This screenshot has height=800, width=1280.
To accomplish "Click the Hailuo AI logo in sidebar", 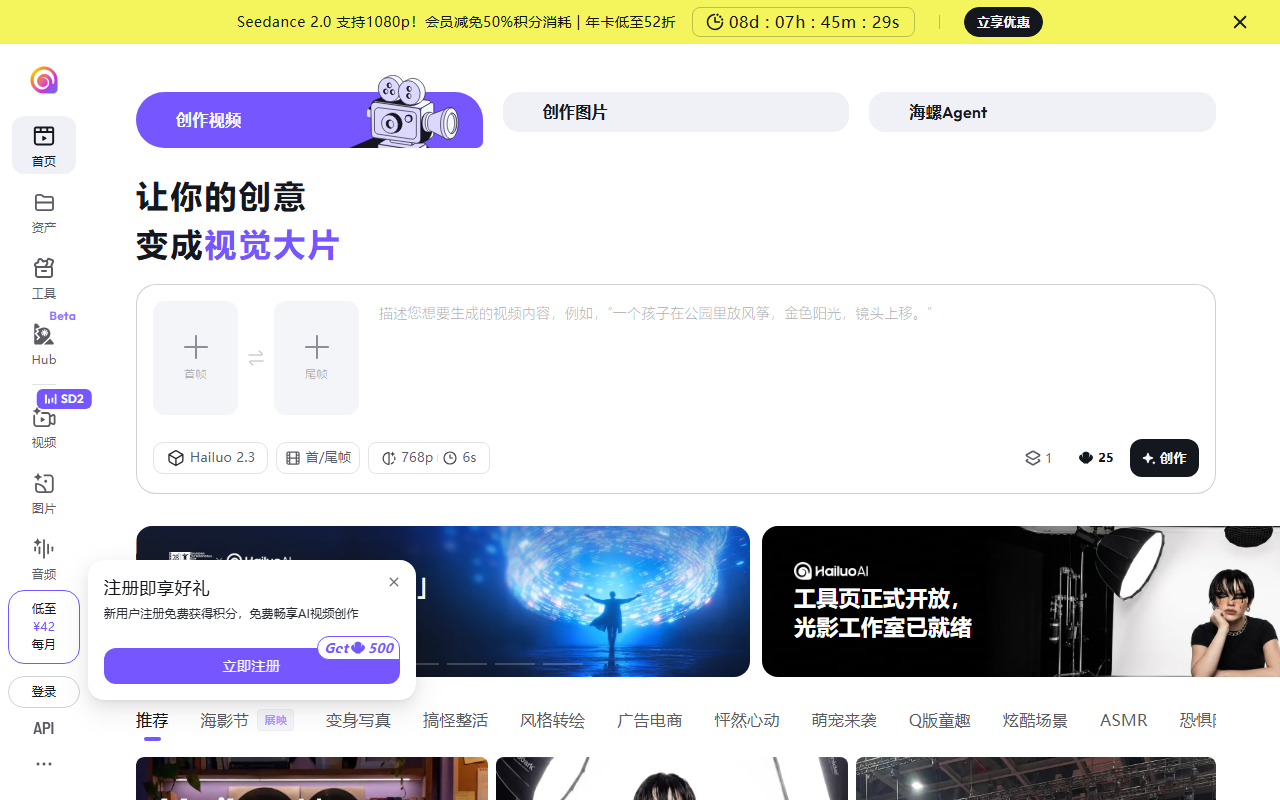I will [44, 80].
